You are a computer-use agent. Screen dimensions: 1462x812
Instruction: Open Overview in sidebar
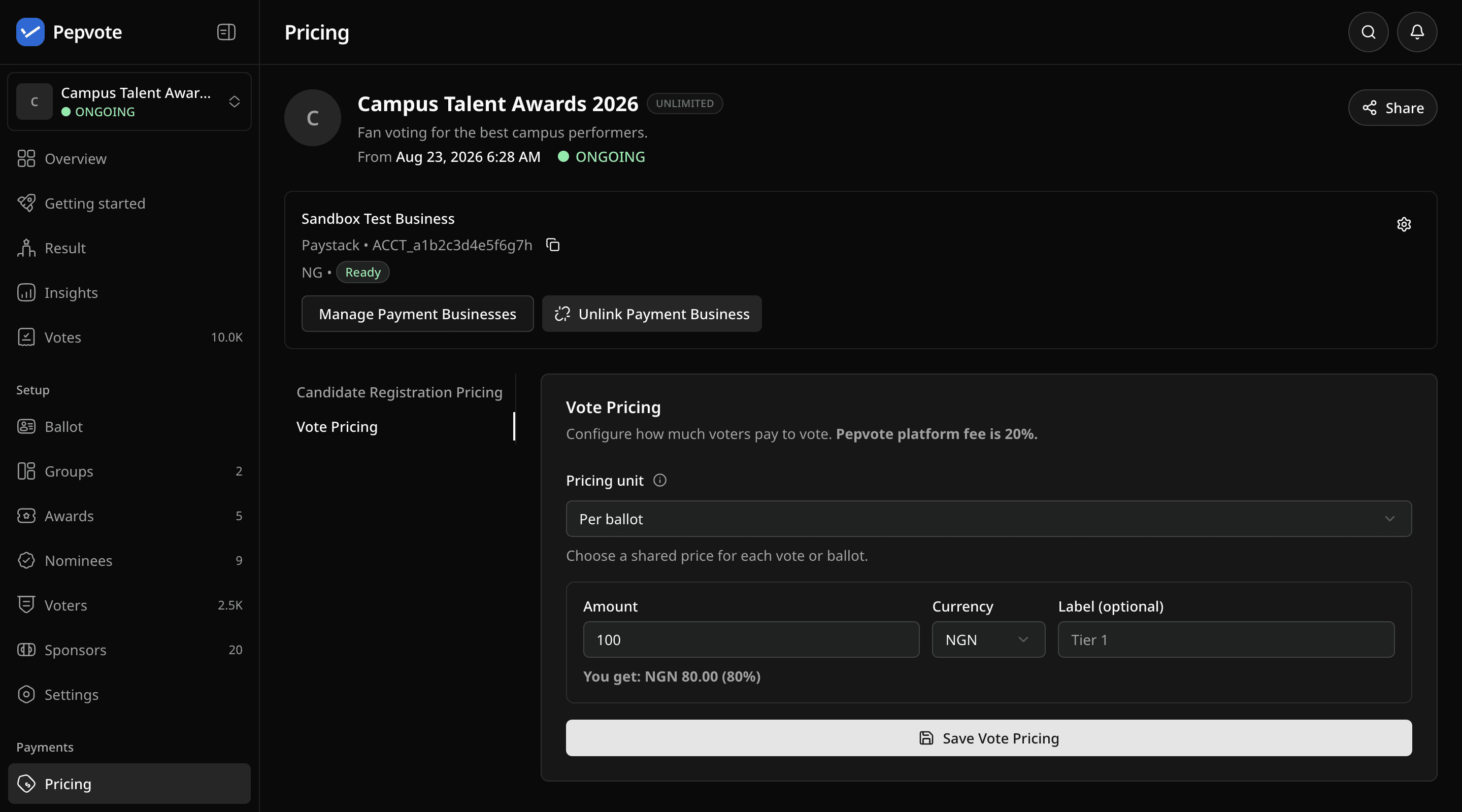pyautogui.click(x=129, y=158)
